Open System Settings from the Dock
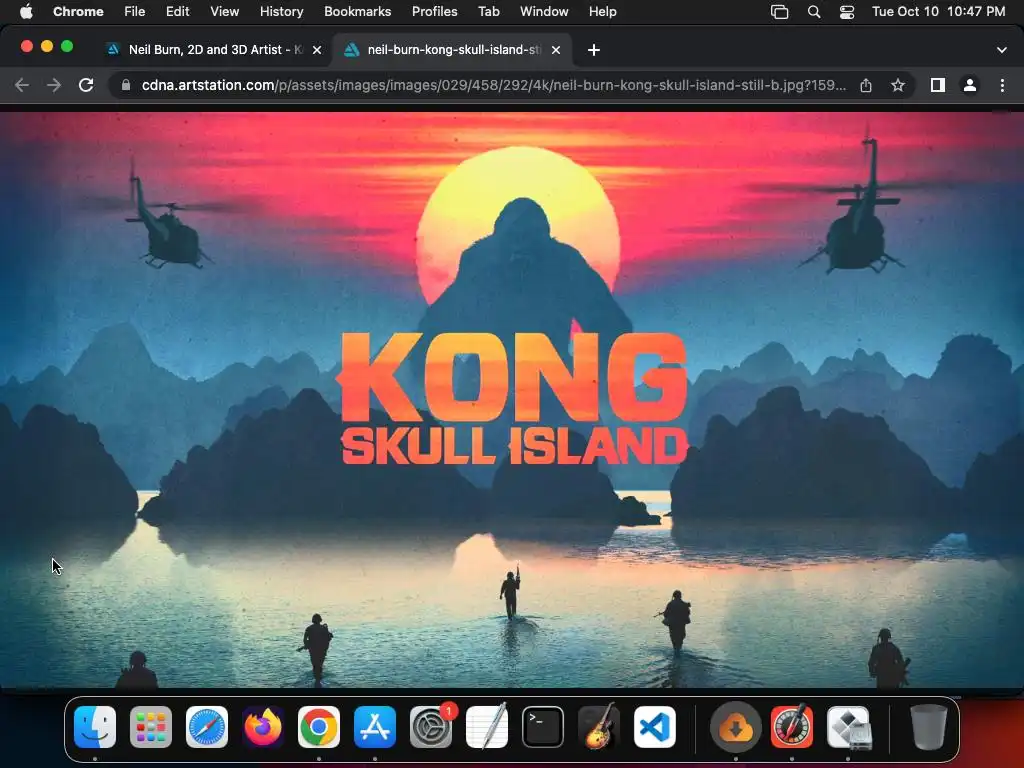 pyautogui.click(x=431, y=727)
